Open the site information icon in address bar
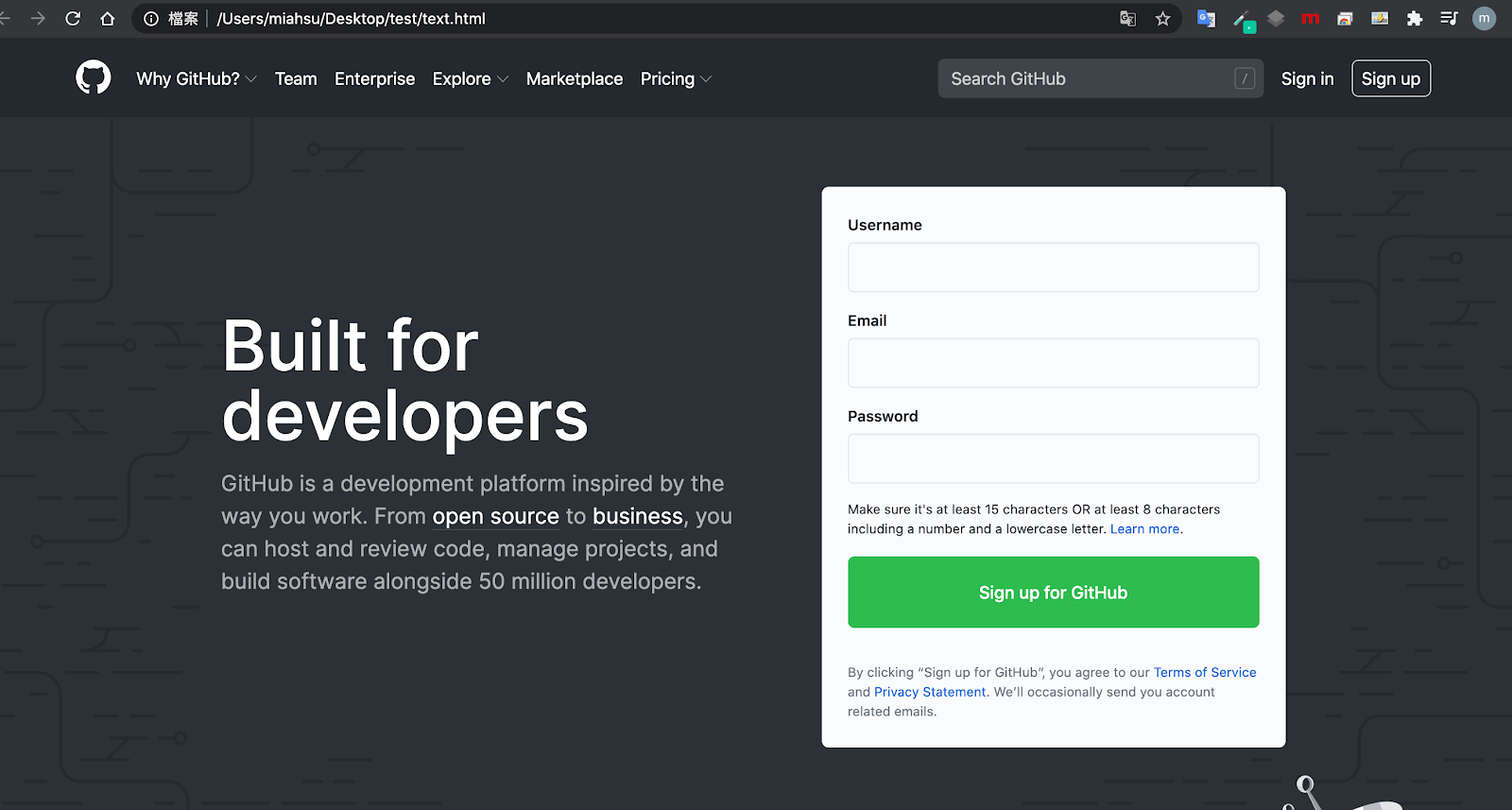Screen dimensions: 1512x810 coord(151,18)
